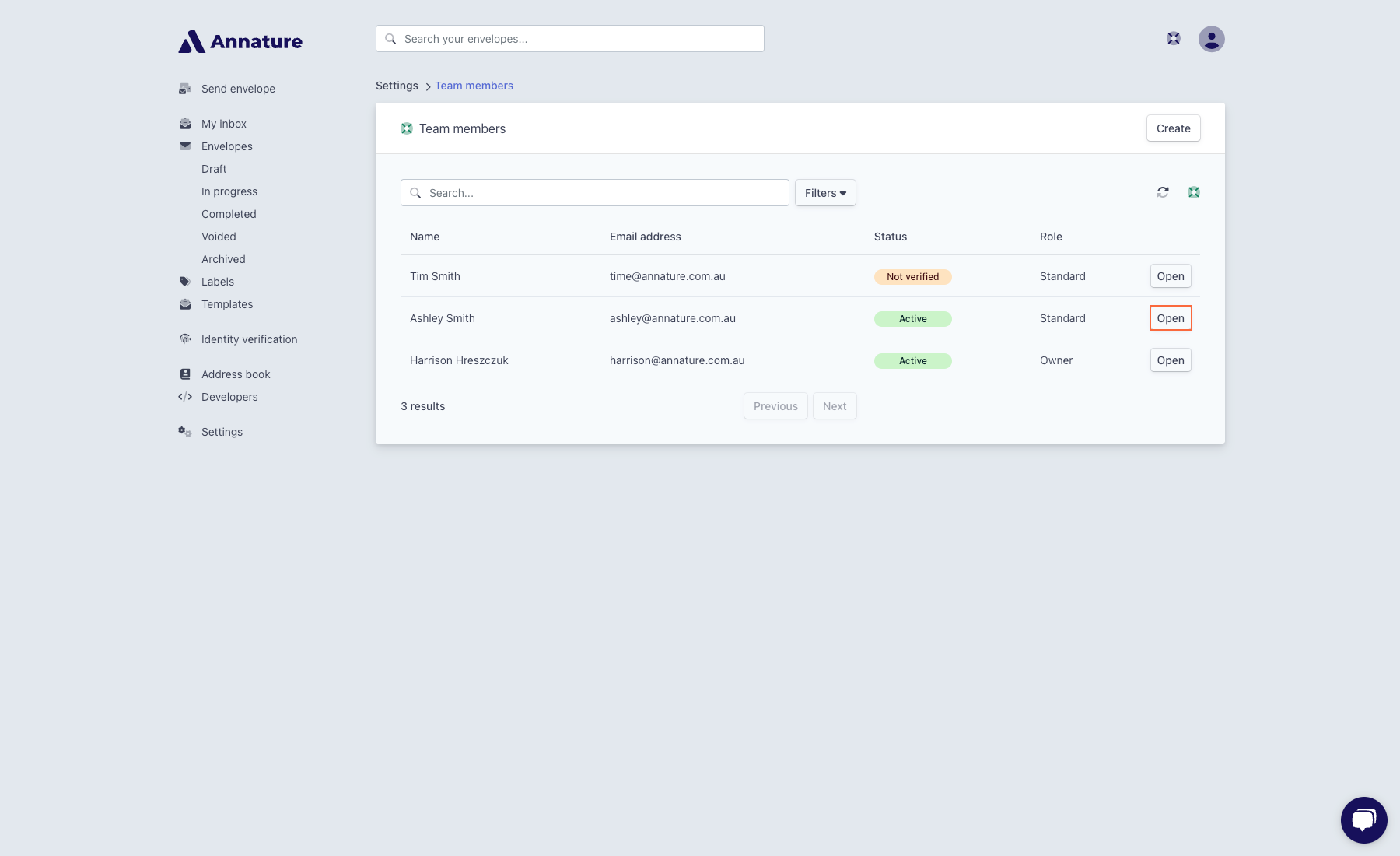Click the help lifebuoy icon in header
This screenshot has height=856, width=1400.
[x=1173, y=39]
